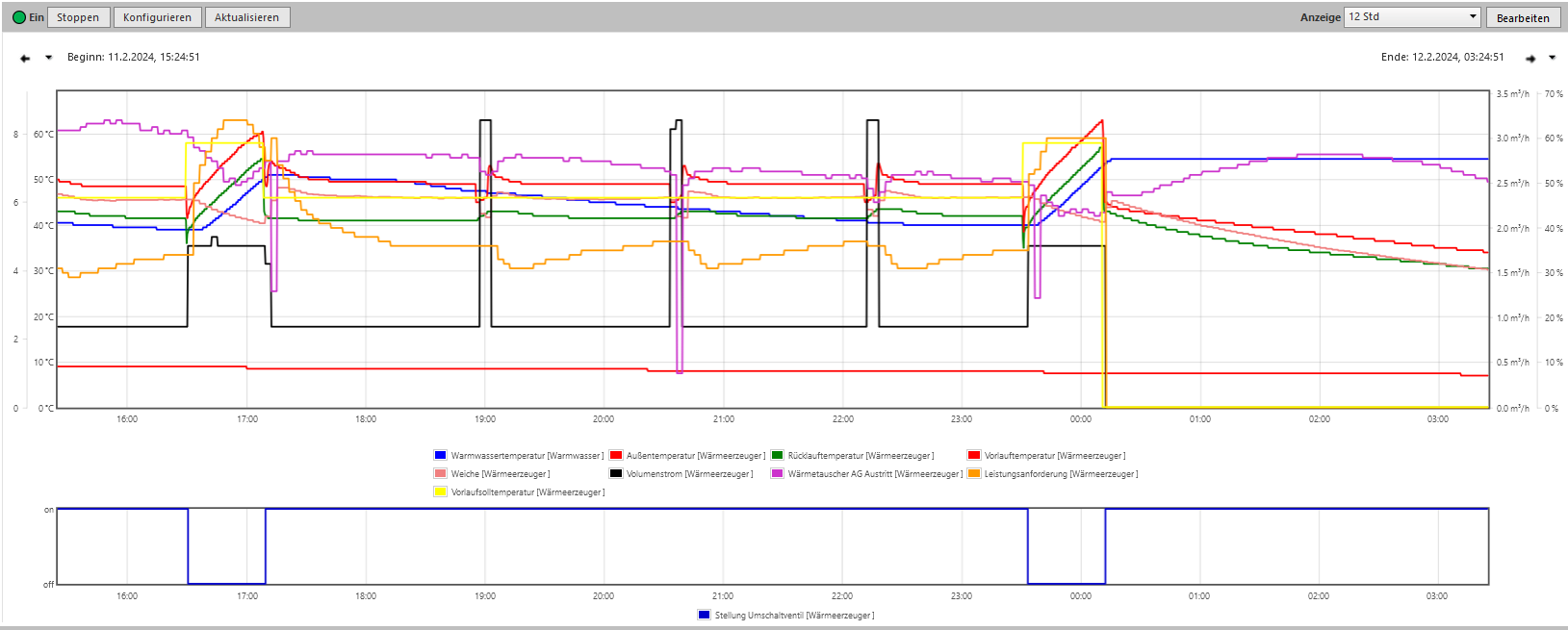Click the pink Weiche legend swatch
This screenshot has height=630, width=1568.
coord(440,473)
